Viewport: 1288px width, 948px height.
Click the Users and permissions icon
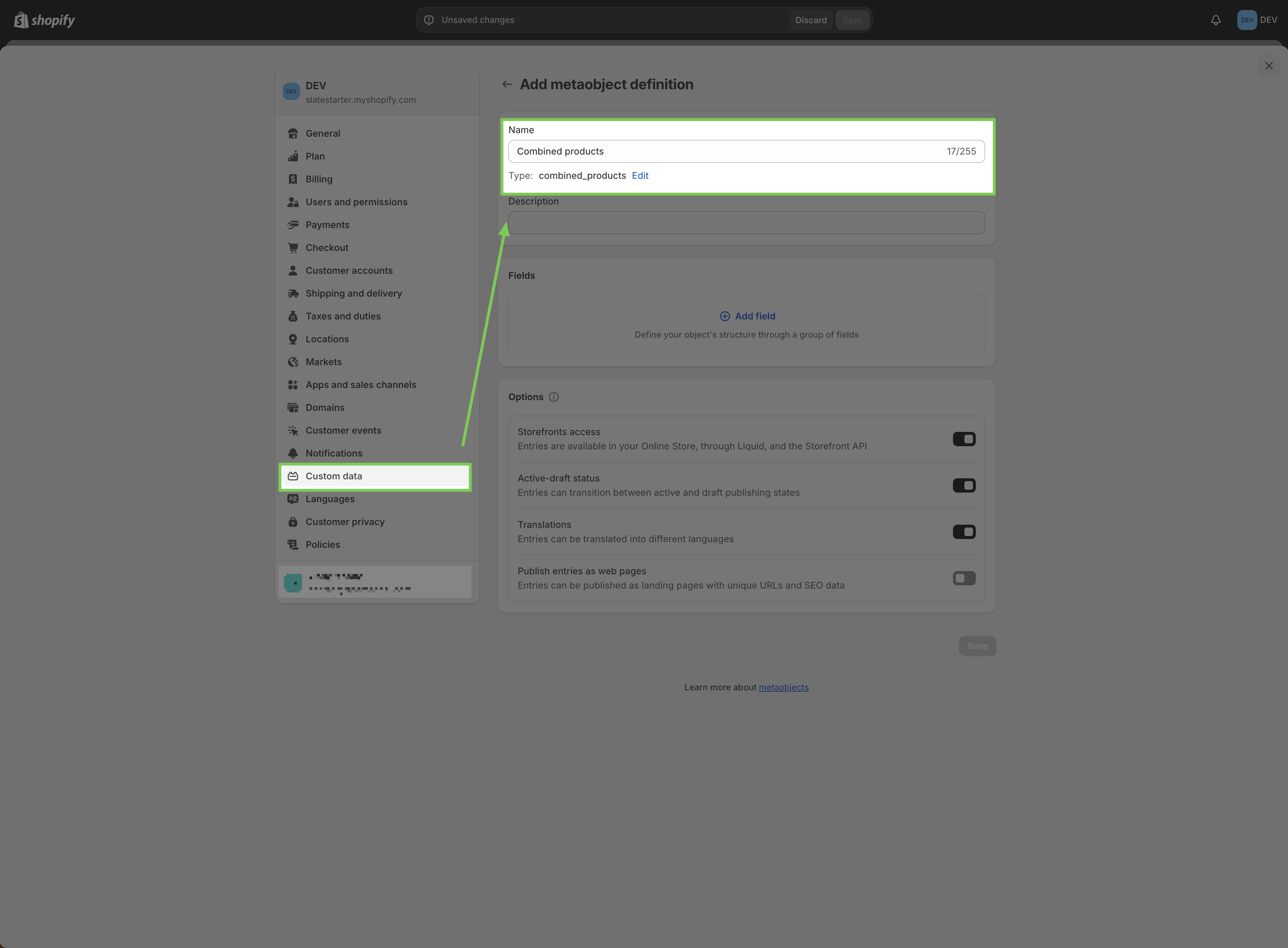[293, 202]
